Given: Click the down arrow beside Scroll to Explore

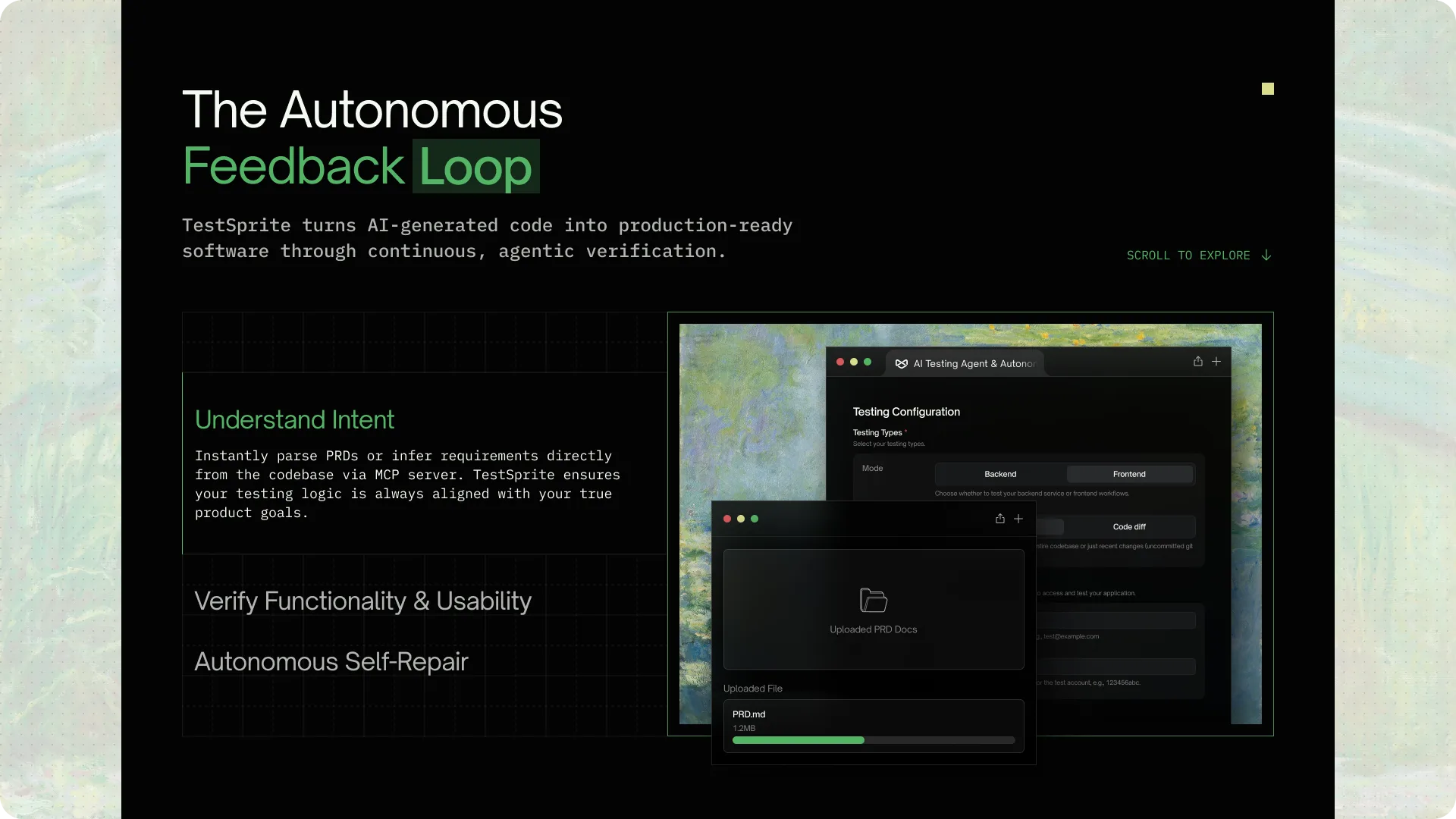Looking at the screenshot, I should coord(1266,256).
